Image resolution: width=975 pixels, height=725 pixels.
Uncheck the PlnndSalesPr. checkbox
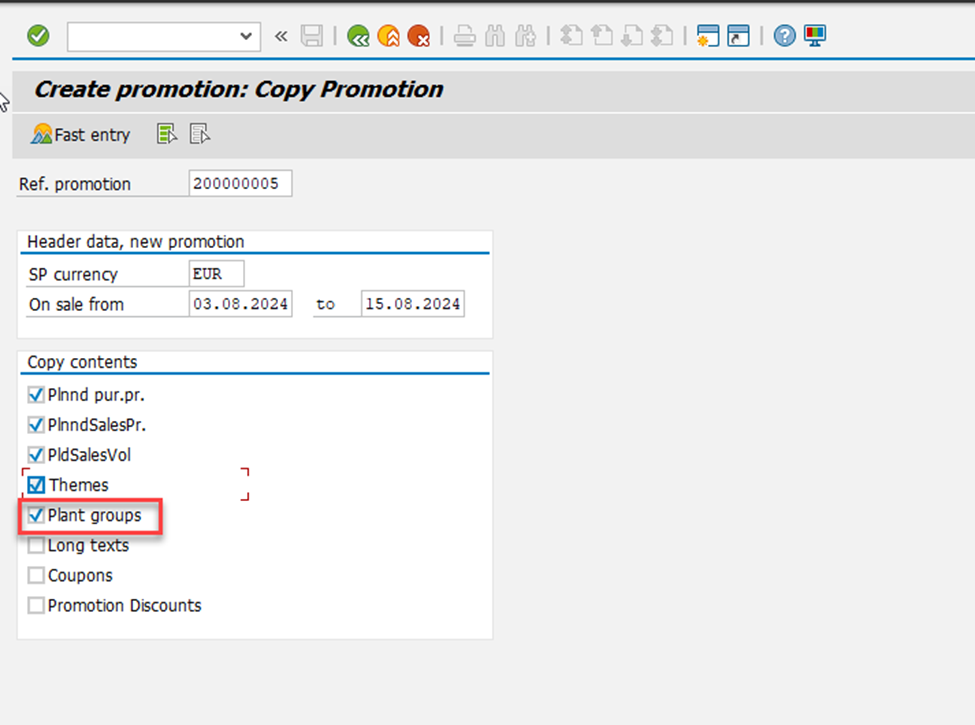click(36, 425)
